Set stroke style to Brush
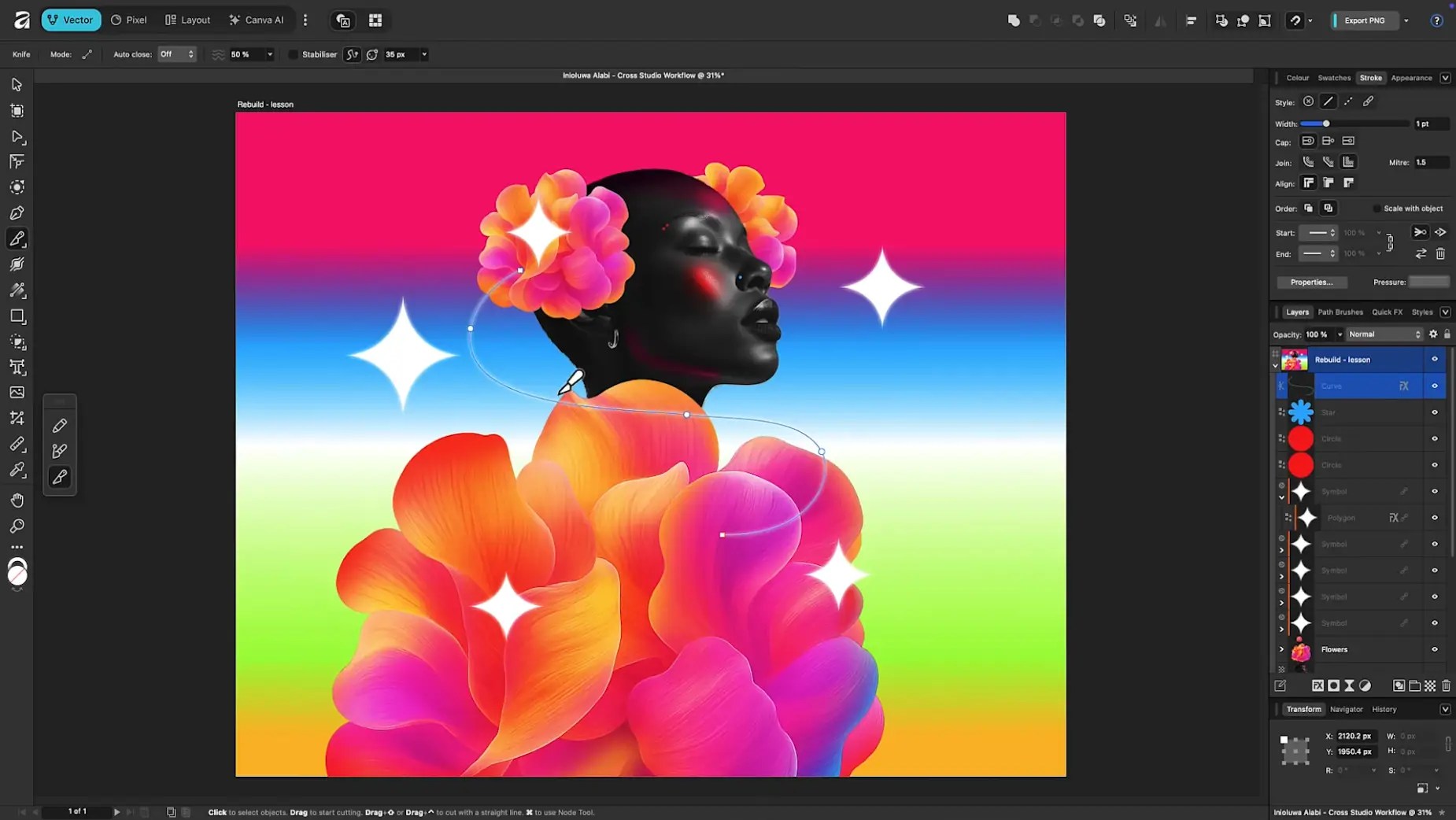The height and width of the screenshot is (820, 1456). 1369,102
